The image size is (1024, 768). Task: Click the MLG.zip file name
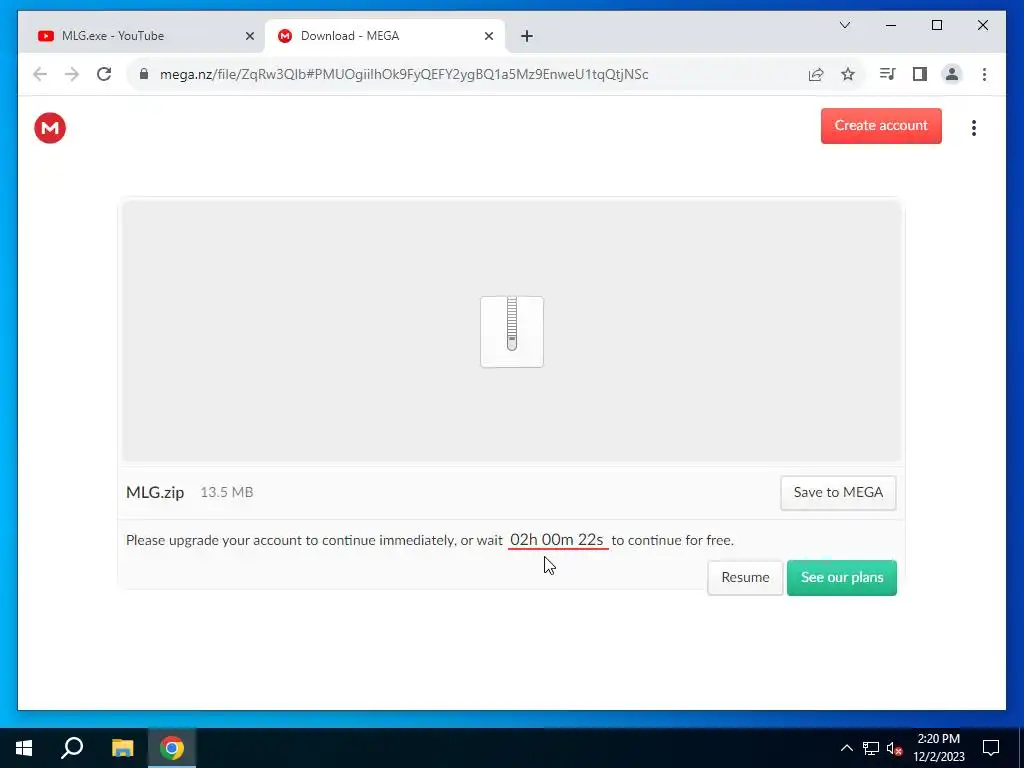click(155, 492)
